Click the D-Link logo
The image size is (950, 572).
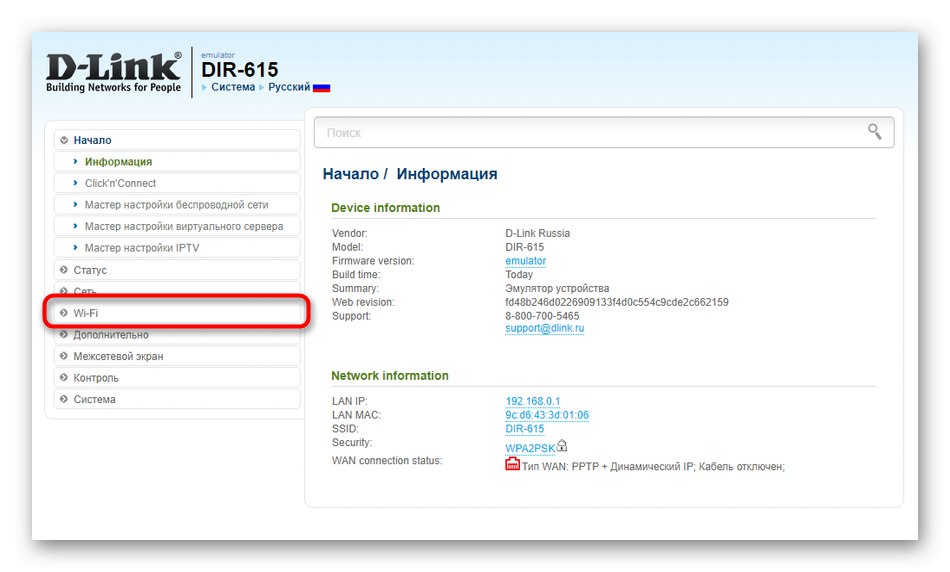click(x=113, y=72)
